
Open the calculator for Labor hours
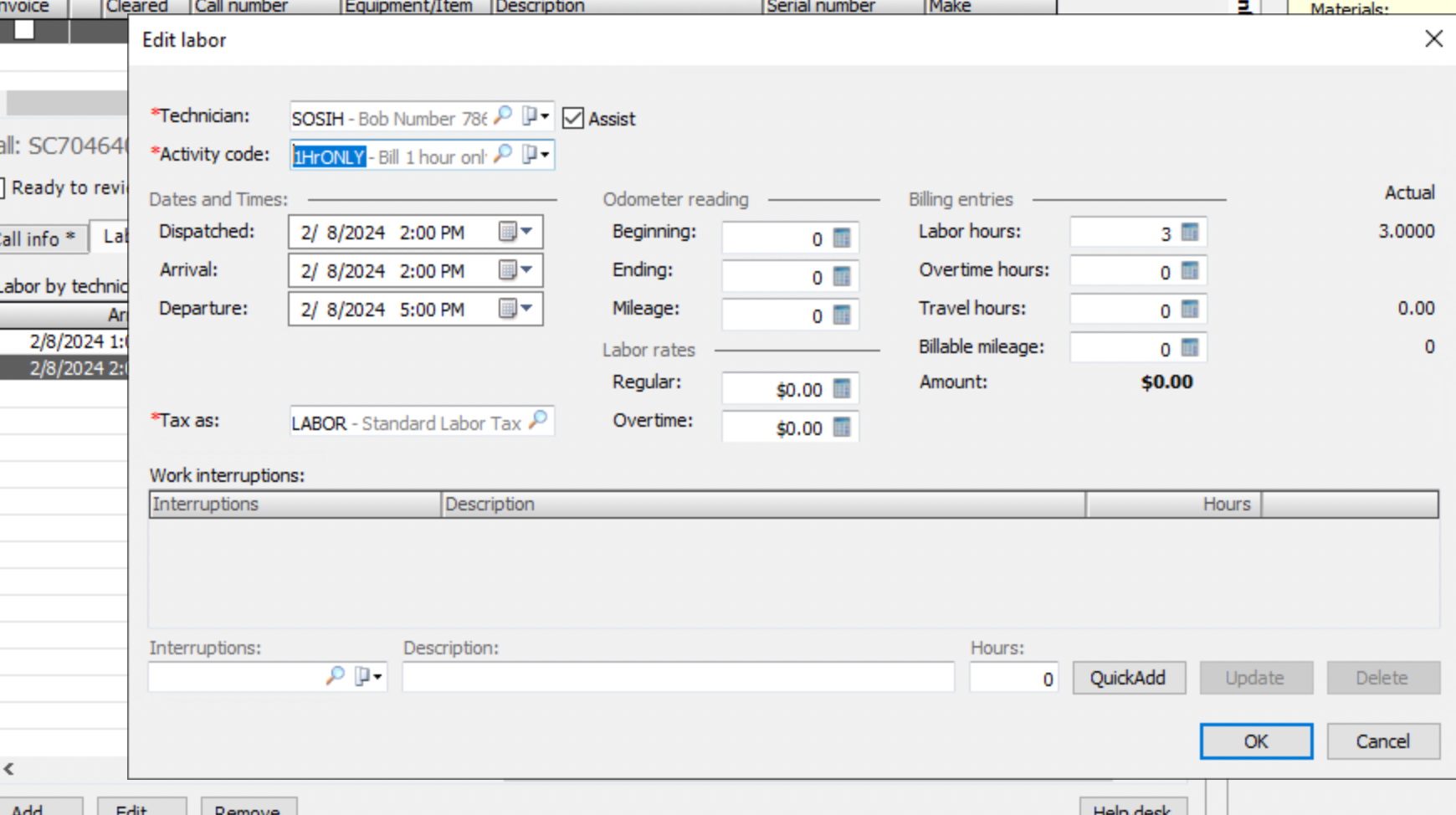(1190, 233)
